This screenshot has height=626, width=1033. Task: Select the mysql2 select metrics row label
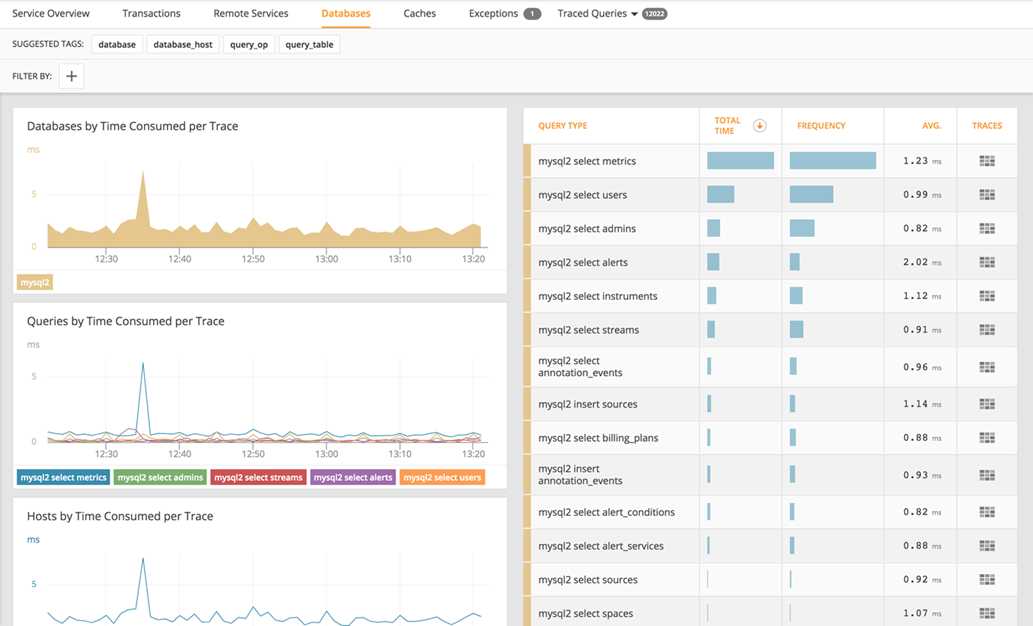click(587, 161)
